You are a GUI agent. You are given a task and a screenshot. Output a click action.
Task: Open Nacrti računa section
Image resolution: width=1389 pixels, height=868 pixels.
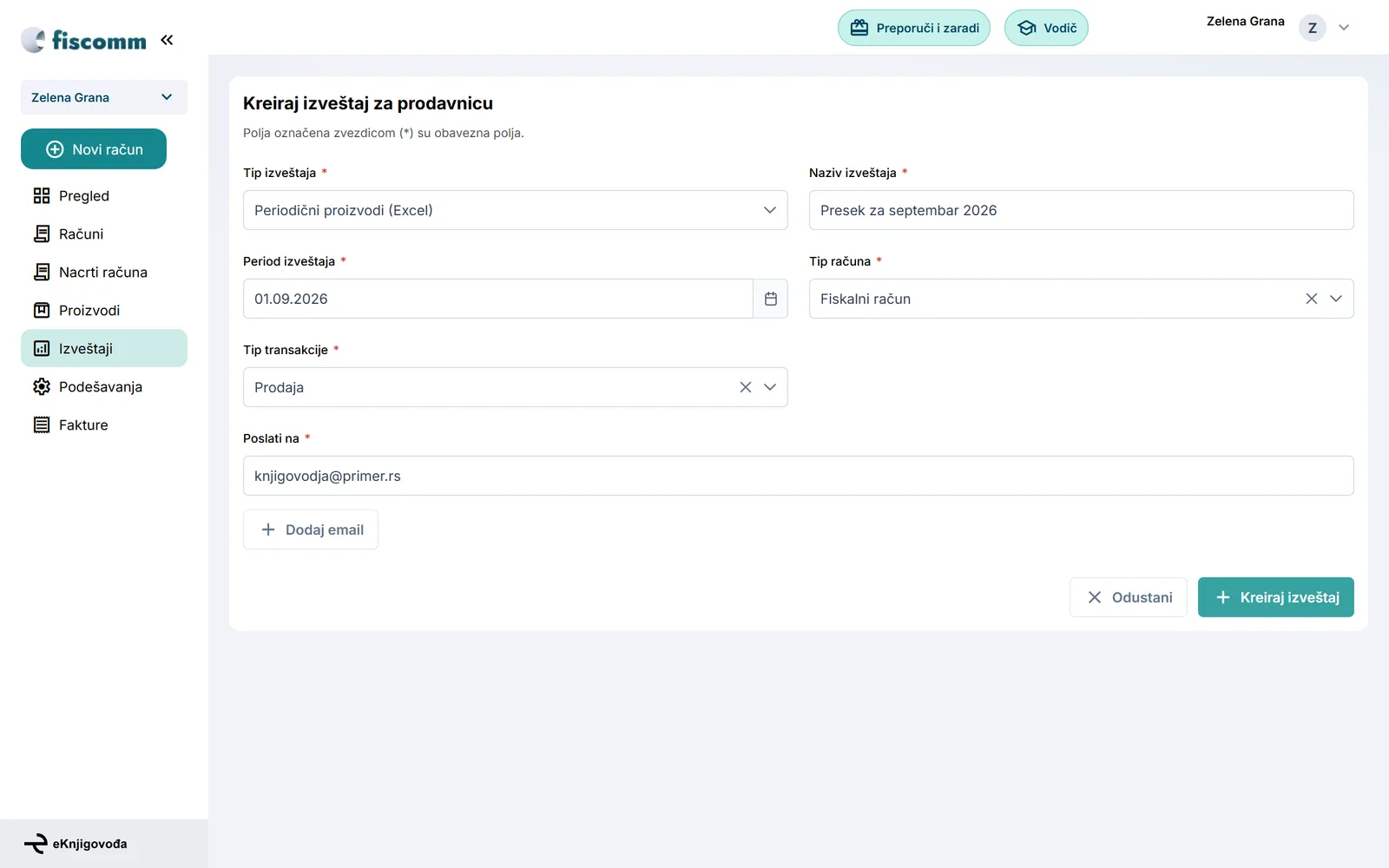104,272
